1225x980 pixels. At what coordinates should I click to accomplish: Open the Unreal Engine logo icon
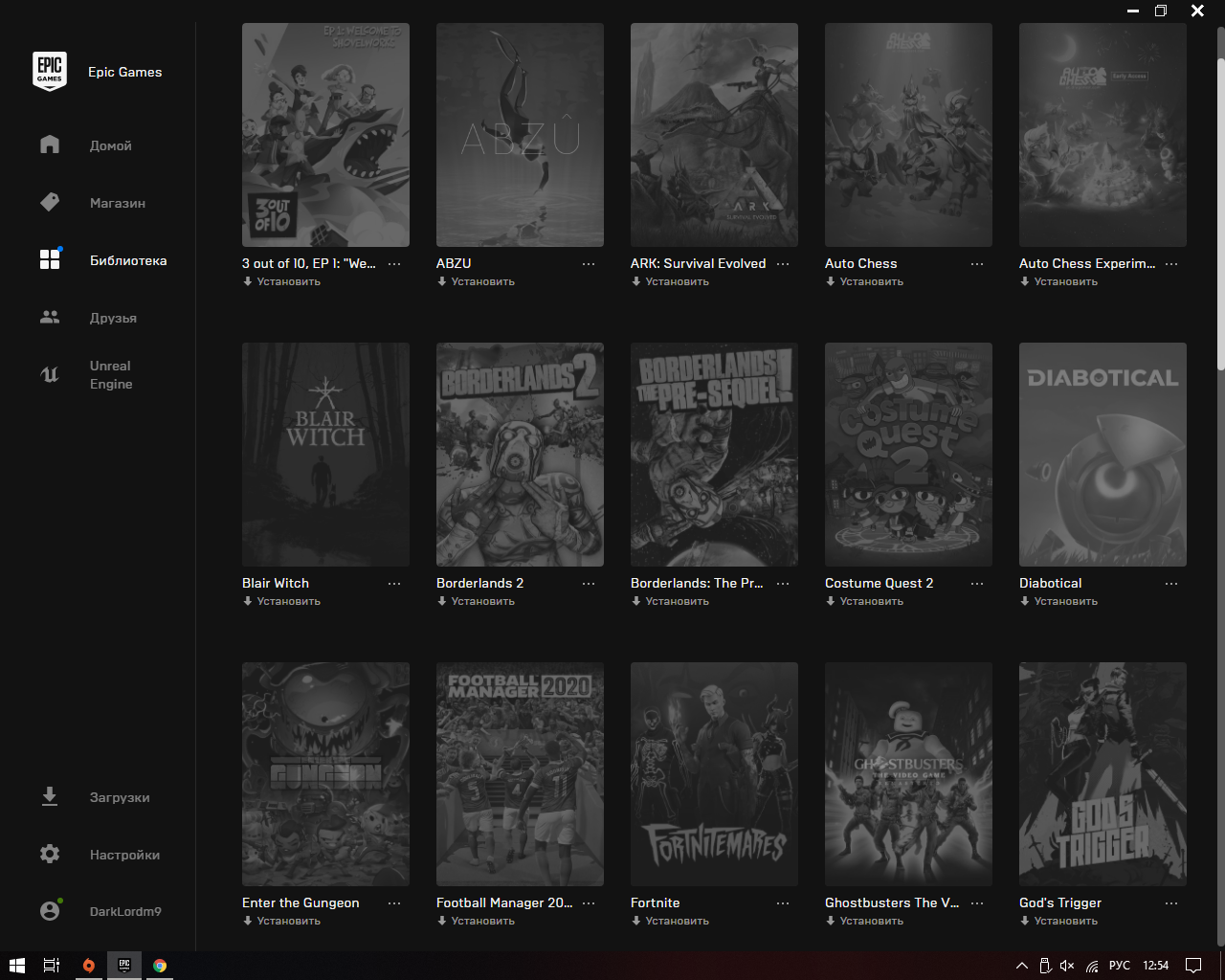(50, 374)
